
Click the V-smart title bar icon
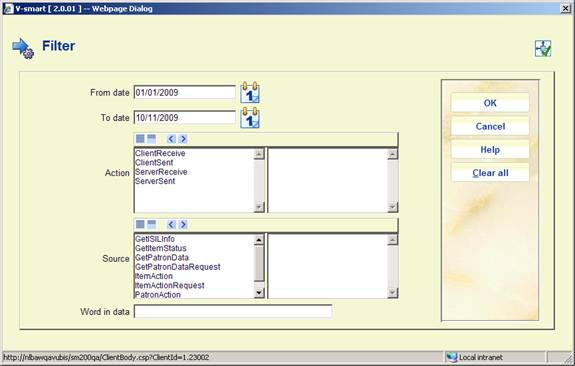pos(8,8)
